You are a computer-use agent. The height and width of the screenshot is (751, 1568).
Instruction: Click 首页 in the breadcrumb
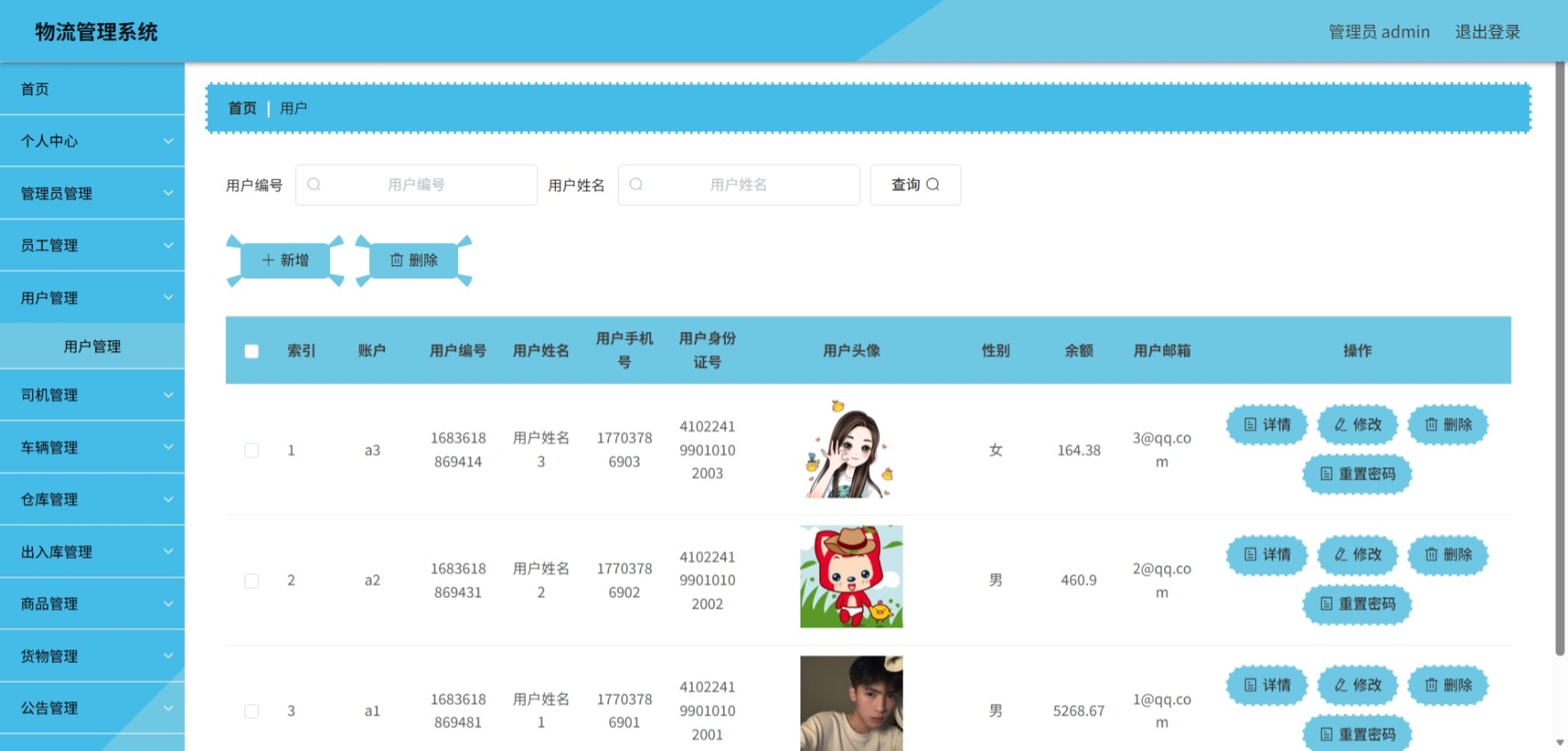242,108
